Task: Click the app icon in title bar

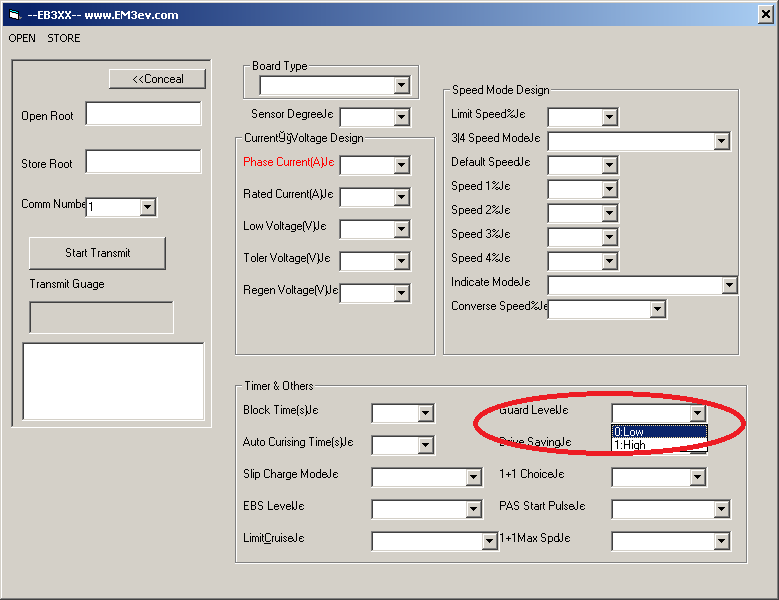Action: pyautogui.click(x=14, y=14)
